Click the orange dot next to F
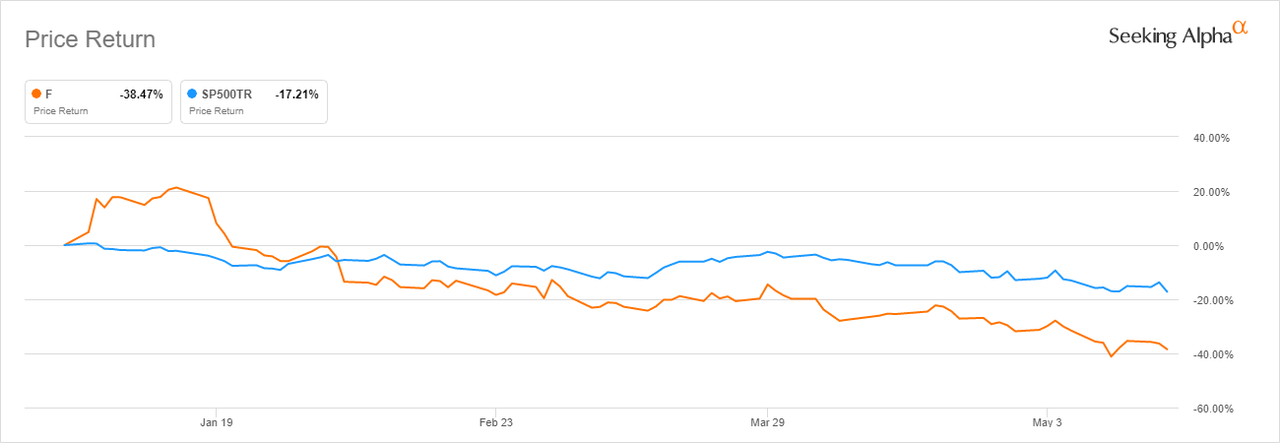1280x443 pixels. tap(37, 94)
